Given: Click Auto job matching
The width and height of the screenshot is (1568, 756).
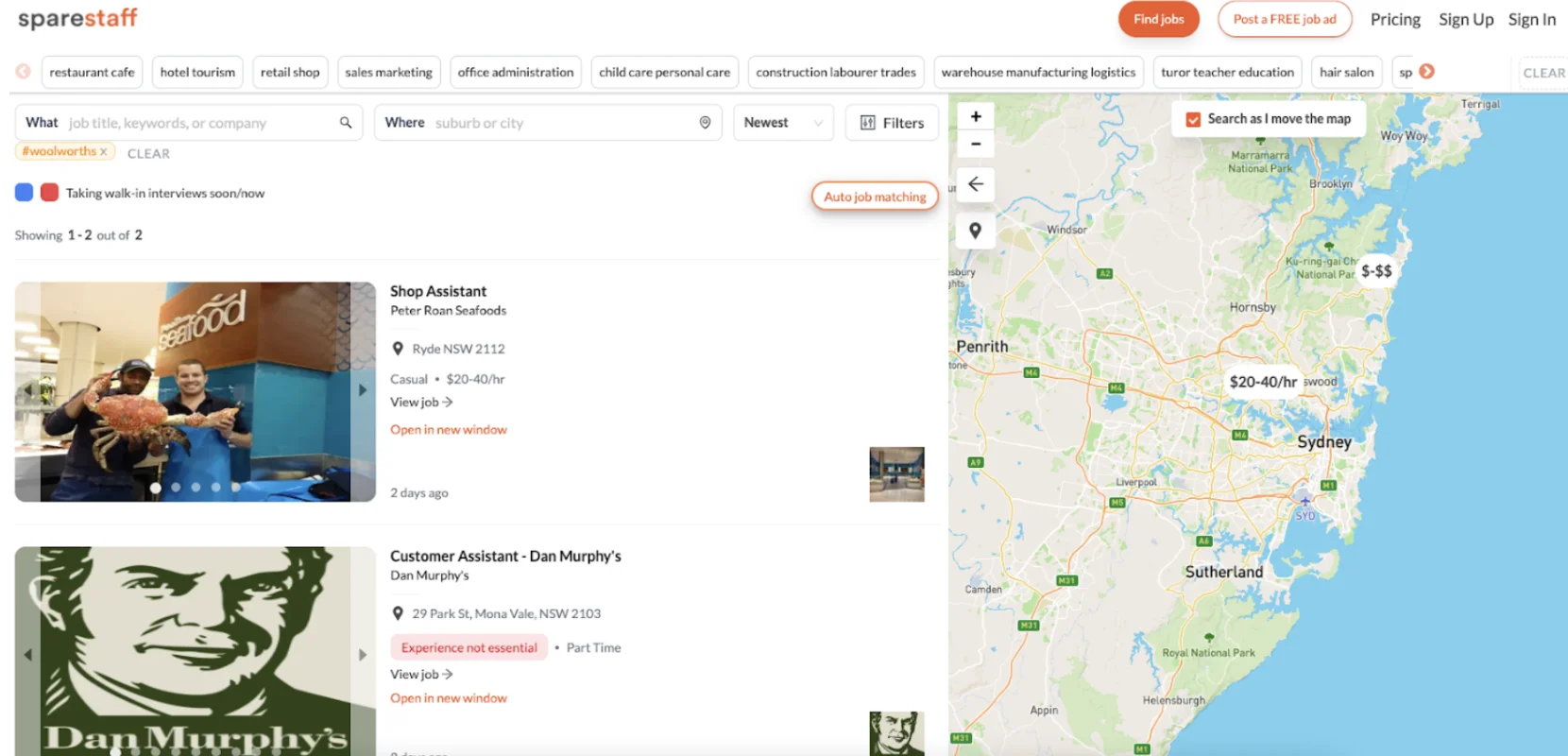Looking at the screenshot, I should [875, 197].
